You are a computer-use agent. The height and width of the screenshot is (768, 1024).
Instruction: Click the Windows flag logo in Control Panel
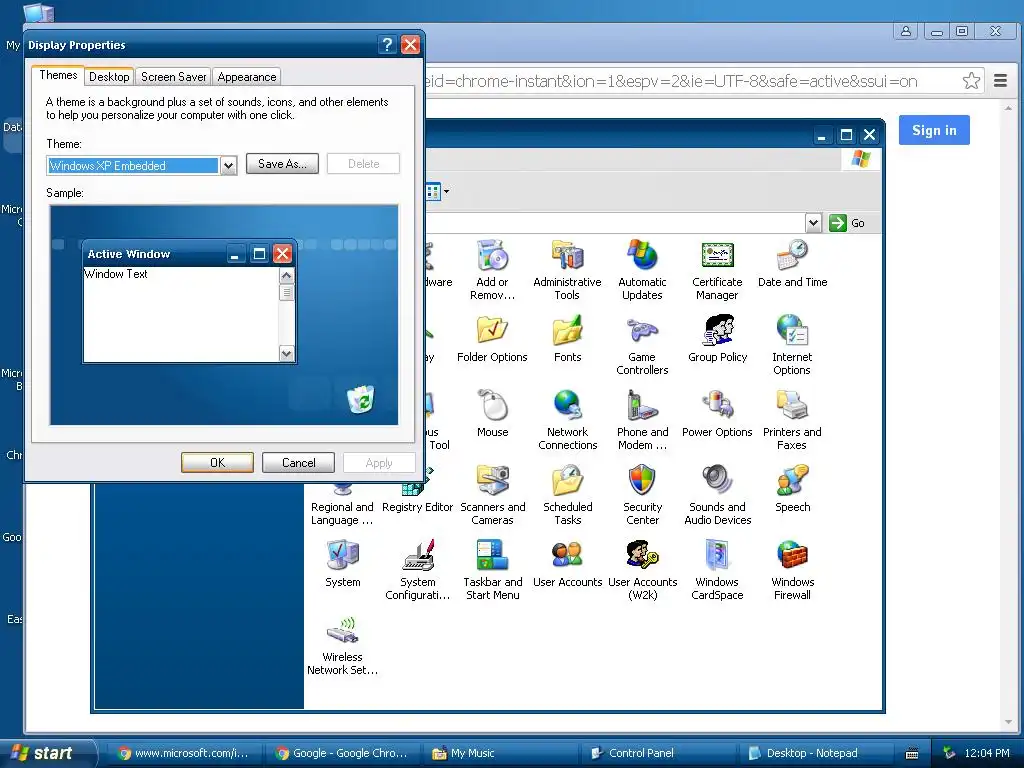click(861, 159)
